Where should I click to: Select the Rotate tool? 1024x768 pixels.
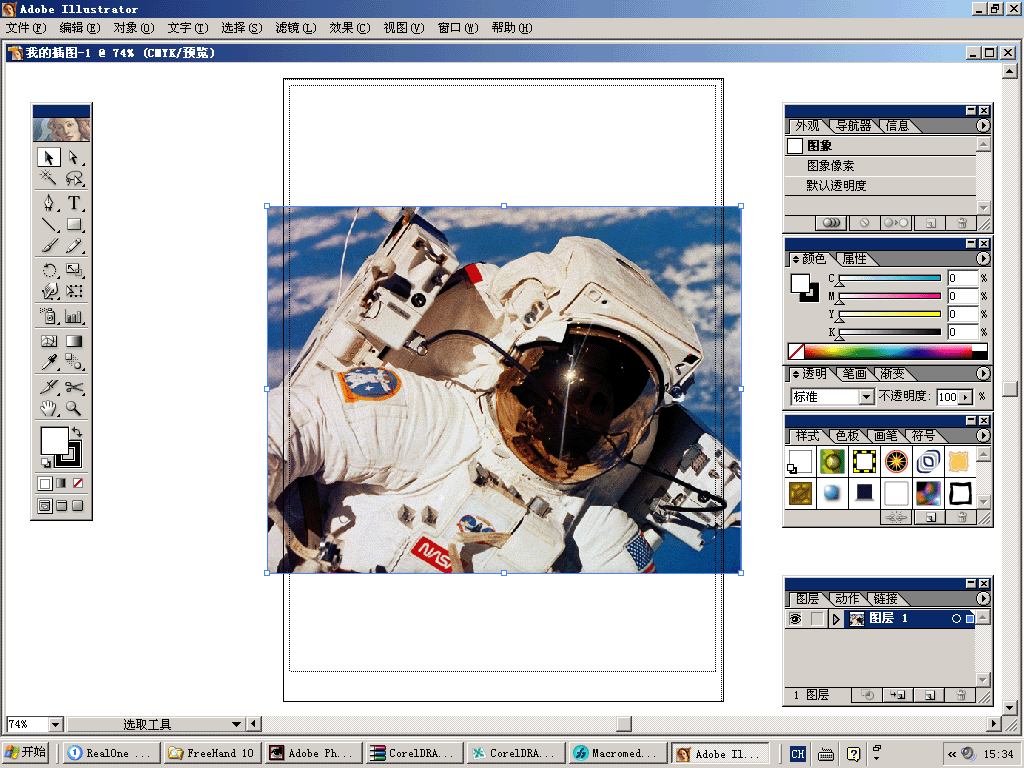coord(48,270)
